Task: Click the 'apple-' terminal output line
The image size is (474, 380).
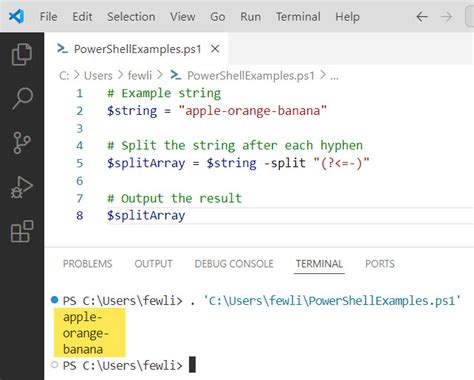Action: (x=82, y=317)
